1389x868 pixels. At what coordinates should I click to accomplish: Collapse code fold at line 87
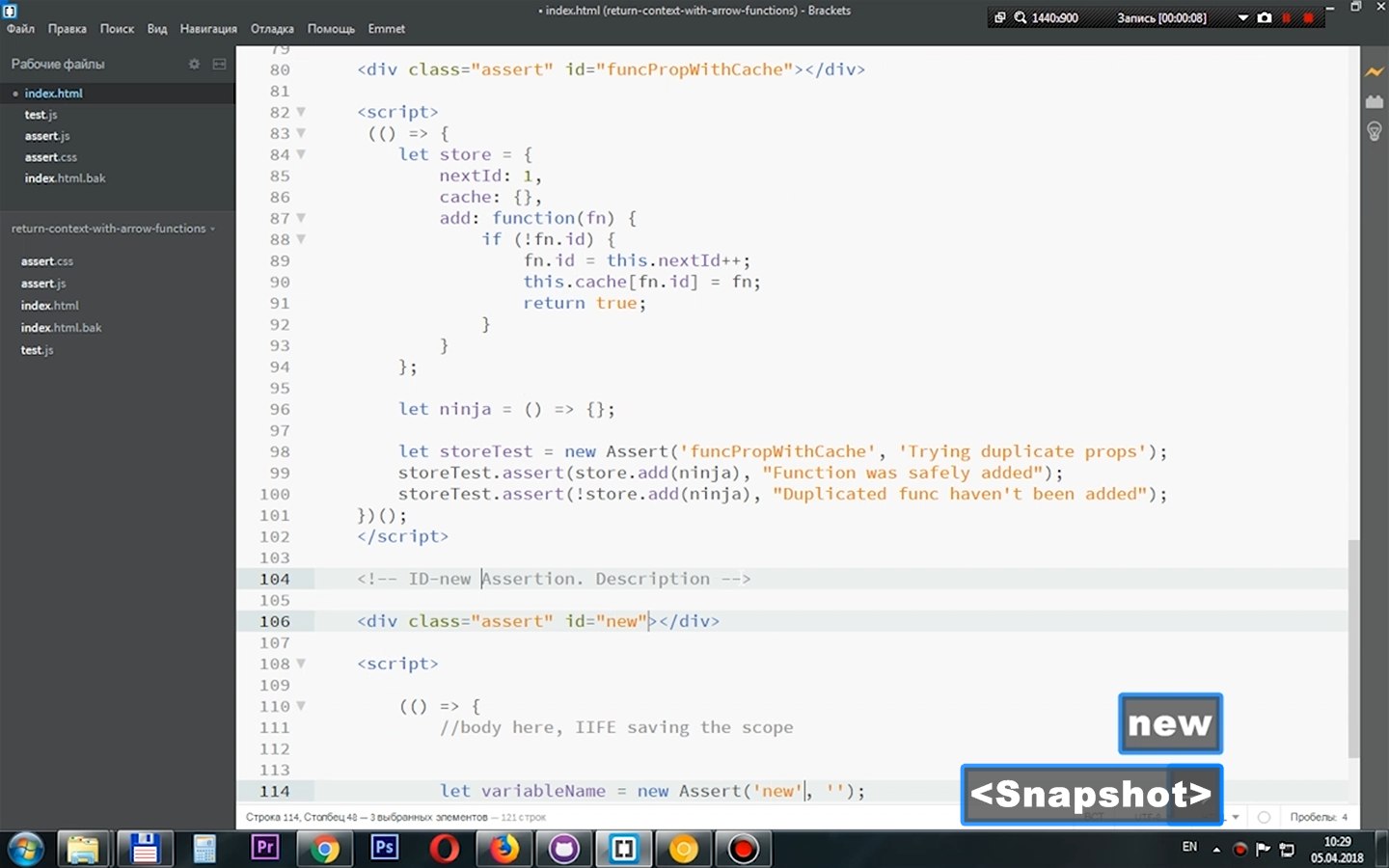point(301,218)
